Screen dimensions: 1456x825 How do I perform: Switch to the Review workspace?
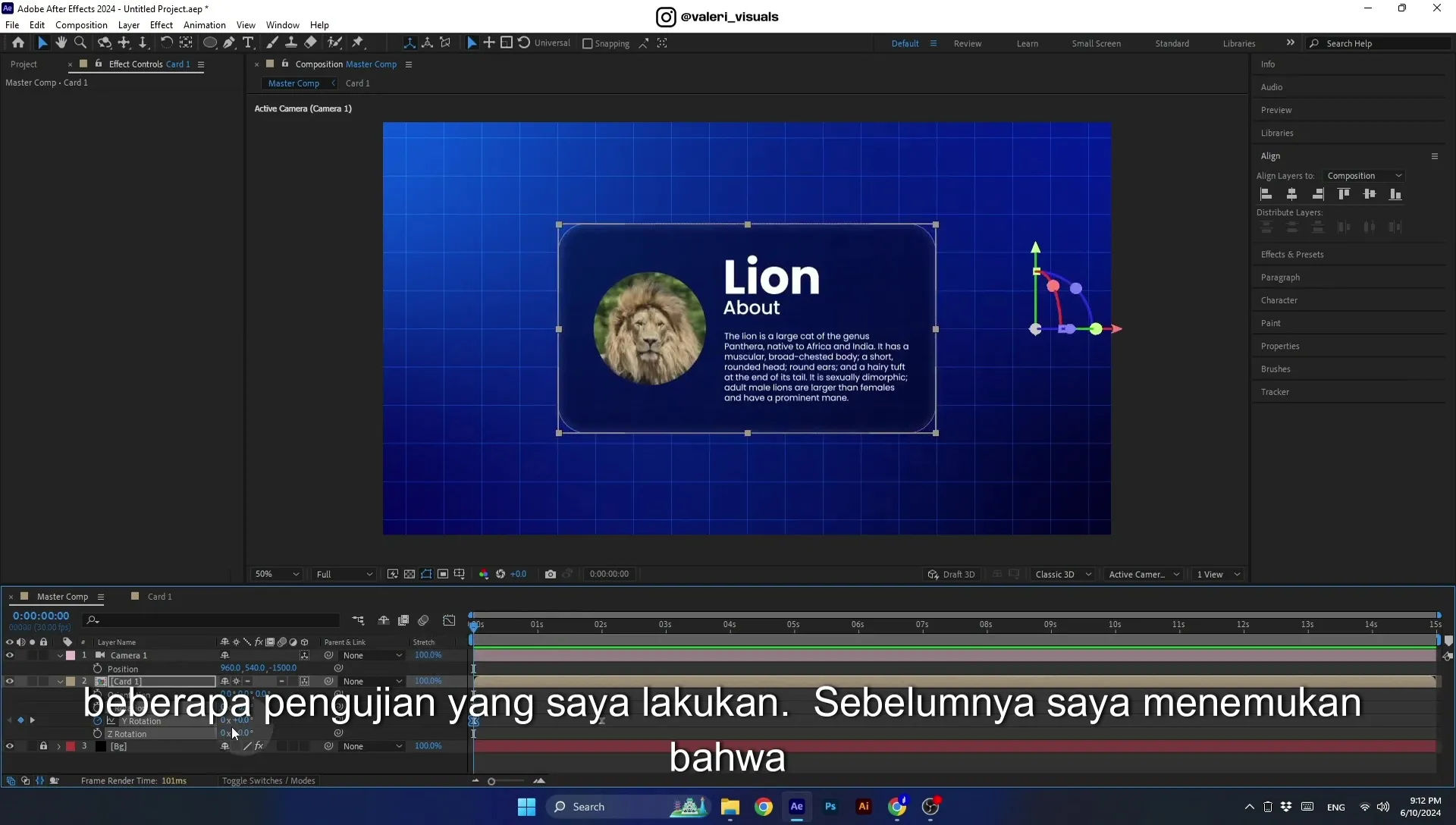968,44
